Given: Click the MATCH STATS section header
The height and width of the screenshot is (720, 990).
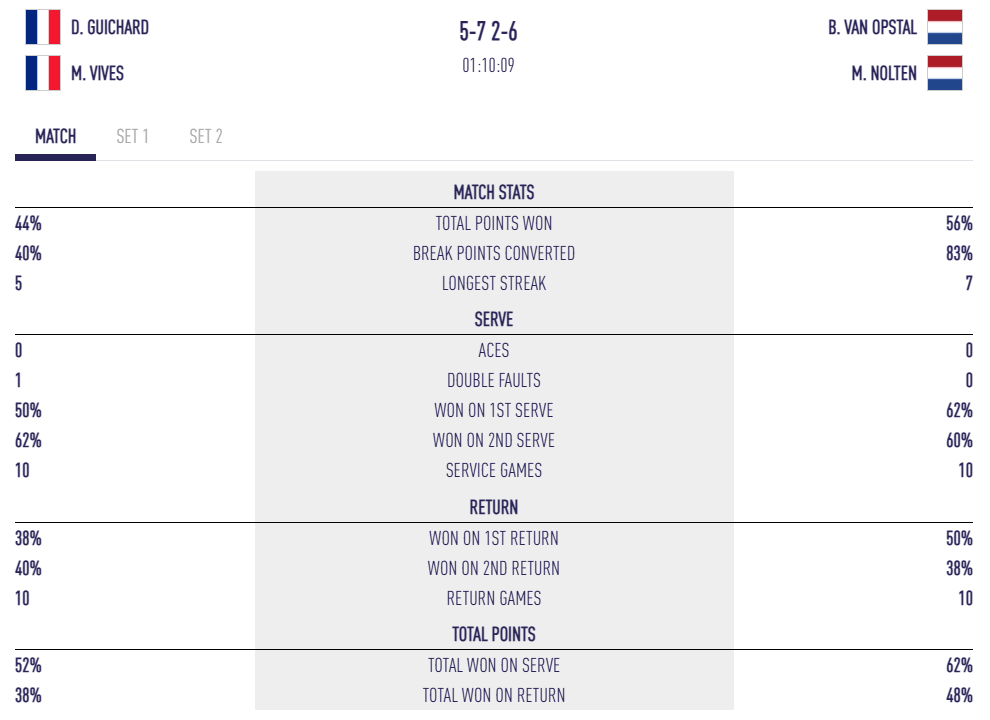Looking at the screenshot, I should coord(494,193).
